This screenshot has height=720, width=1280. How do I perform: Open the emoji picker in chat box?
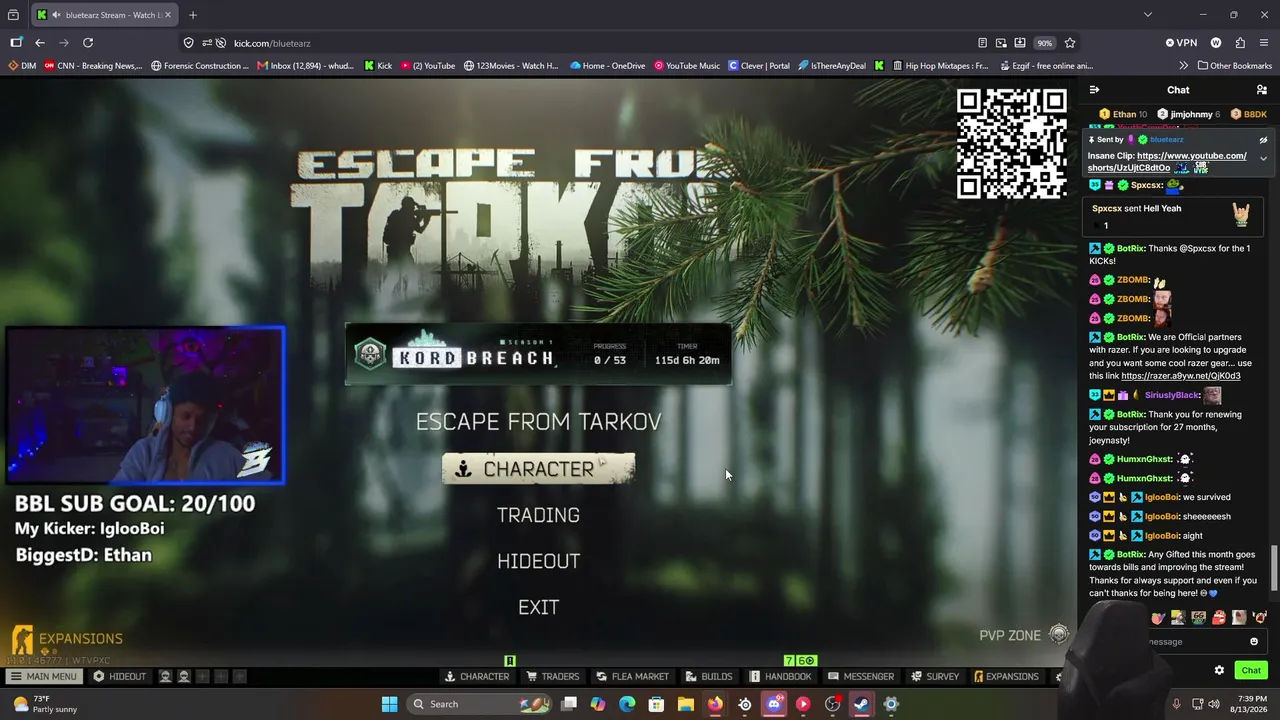pos(1254,642)
